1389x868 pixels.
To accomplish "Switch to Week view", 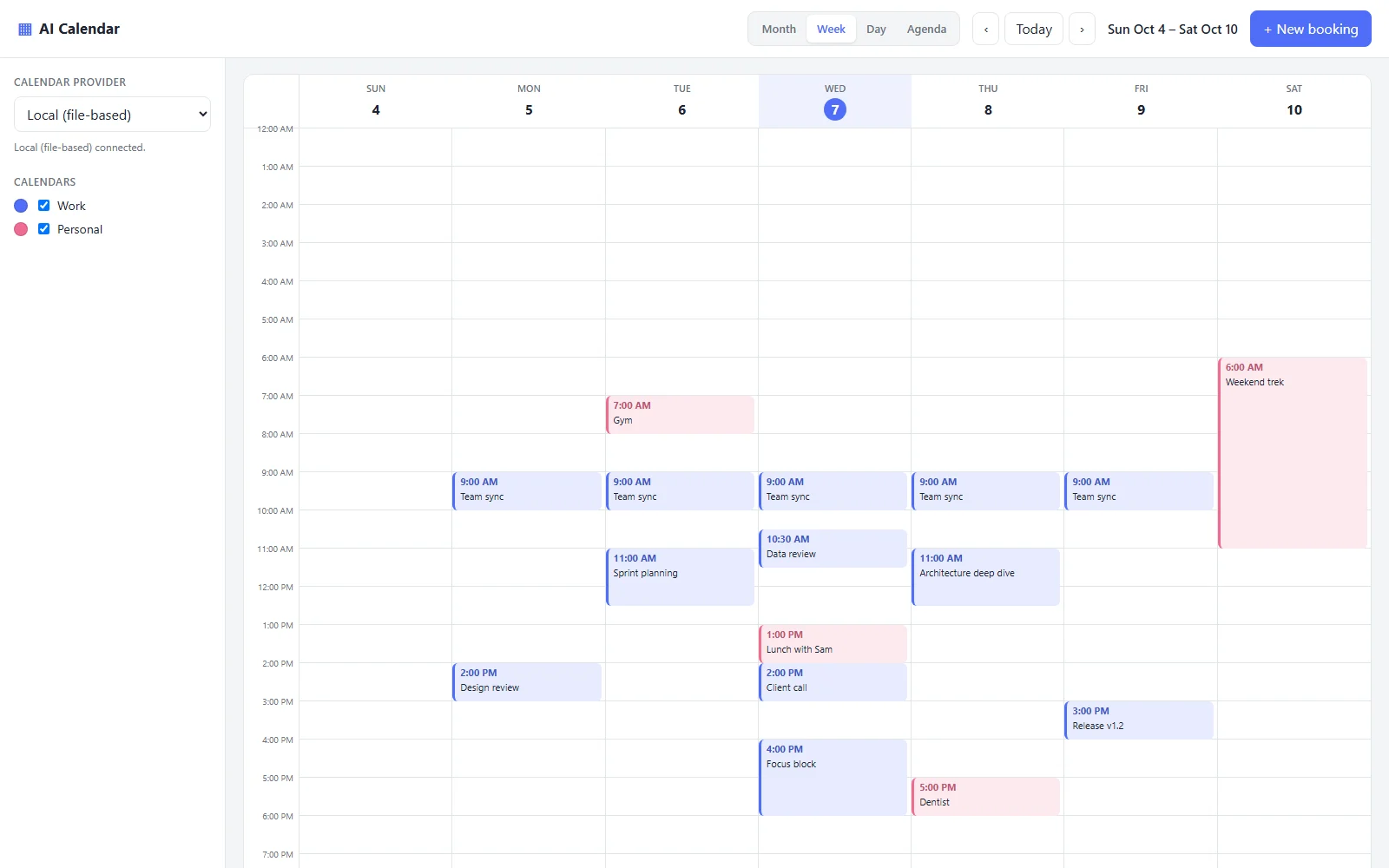I will [831, 29].
